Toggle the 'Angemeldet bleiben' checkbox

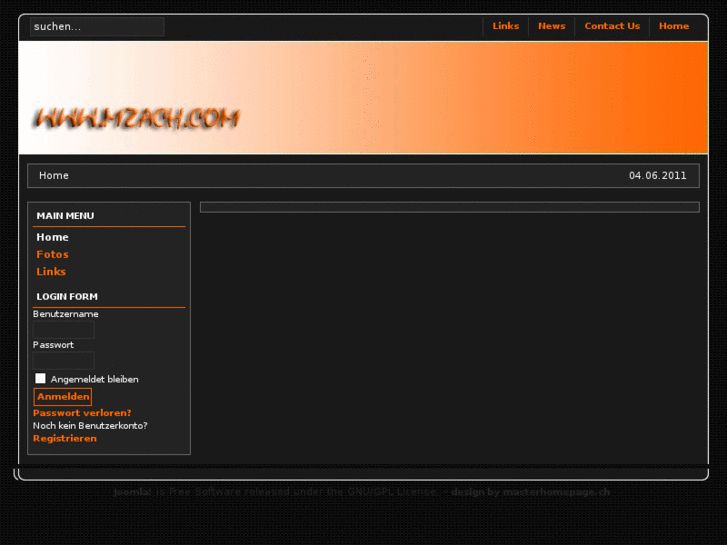point(40,378)
